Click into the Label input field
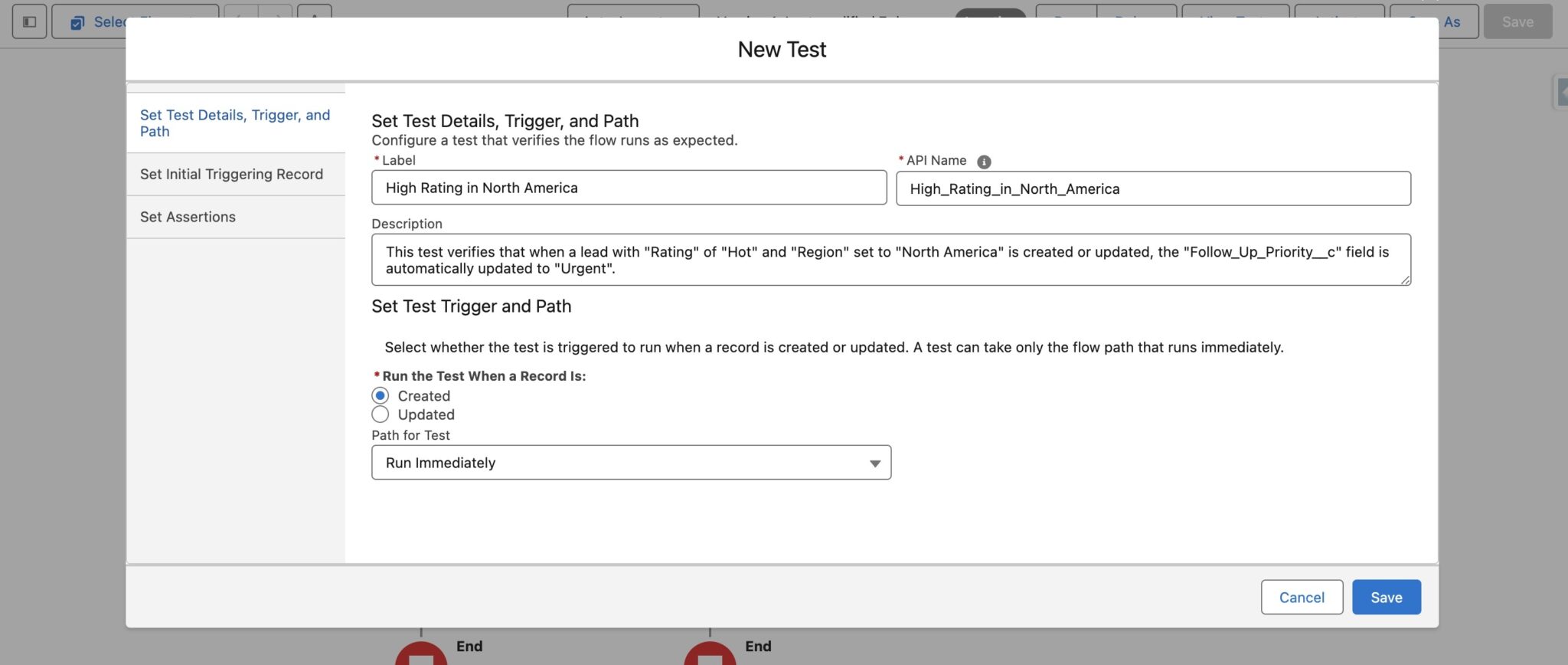The width and height of the screenshot is (1568, 665). tap(629, 188)
